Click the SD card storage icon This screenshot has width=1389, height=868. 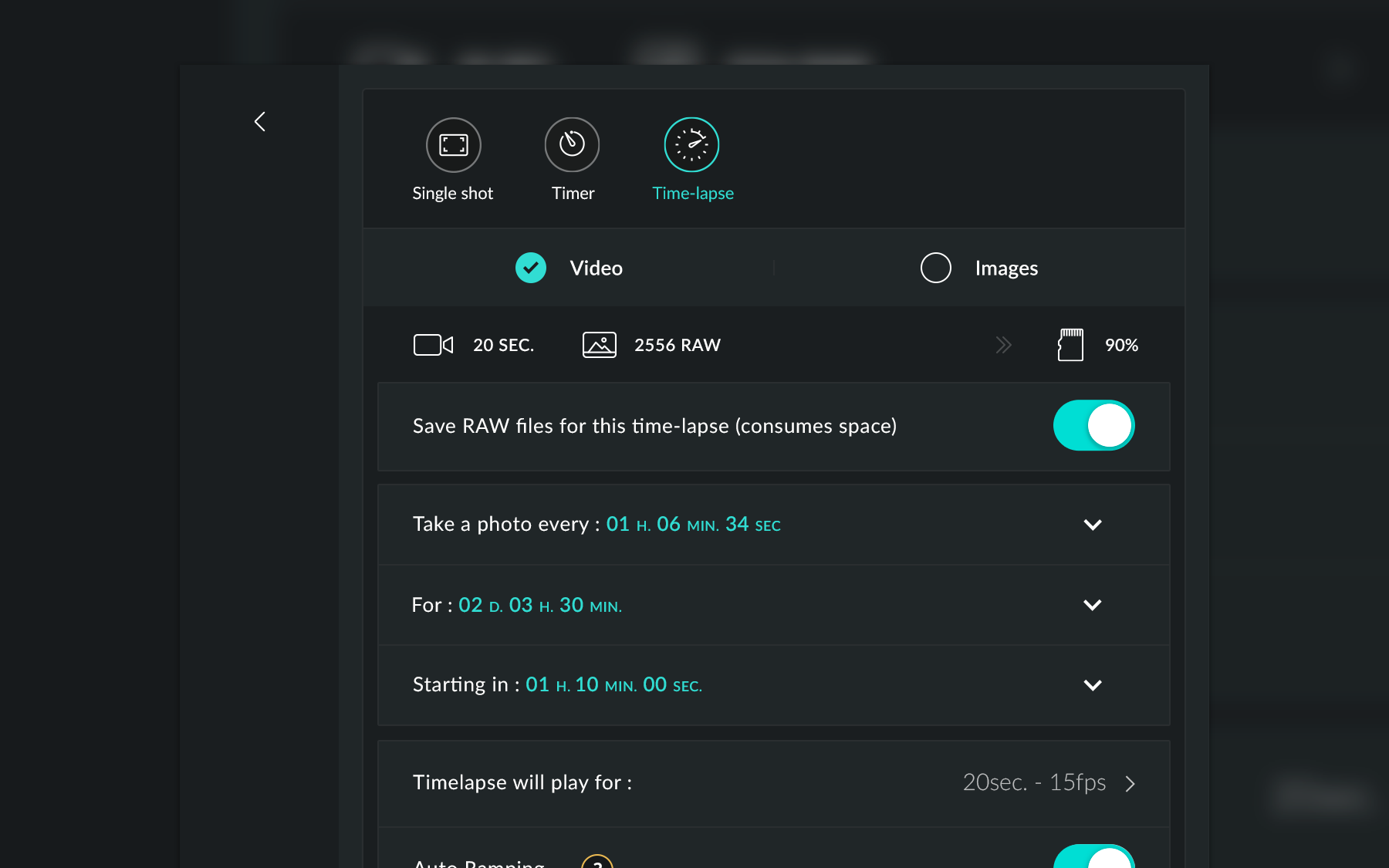1070,345
